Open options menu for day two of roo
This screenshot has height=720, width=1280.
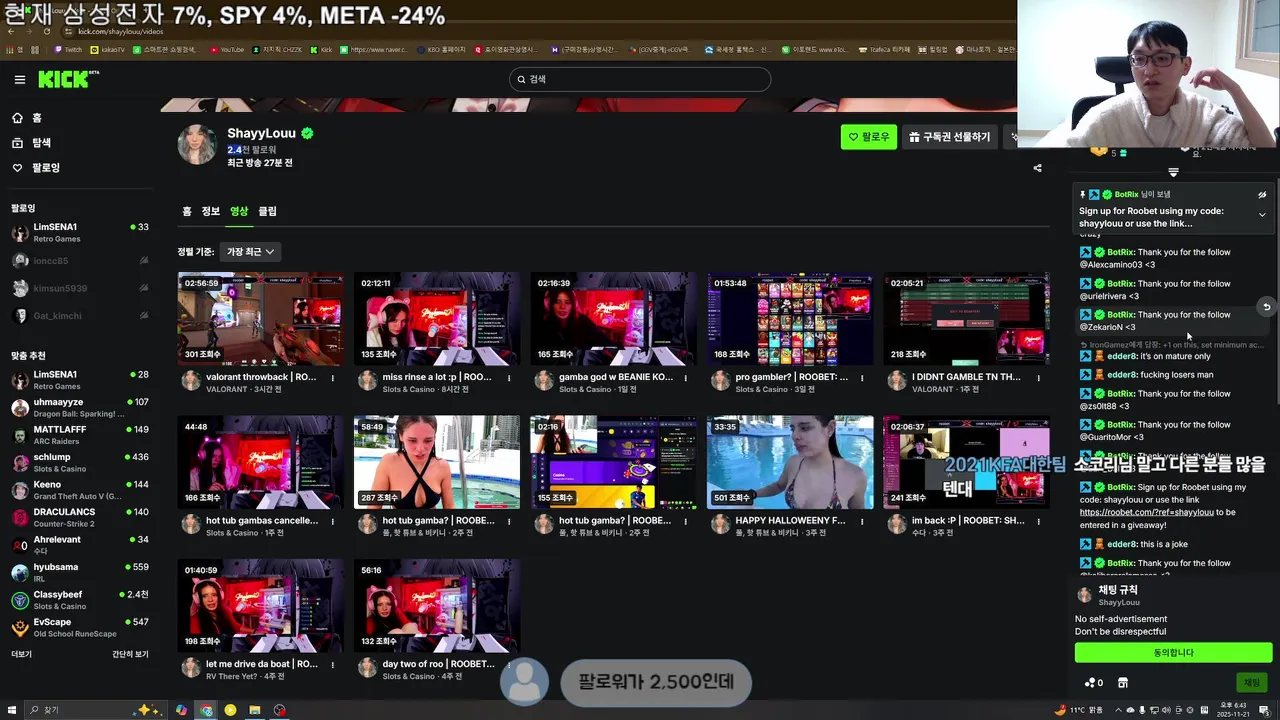tap(509, 665)
